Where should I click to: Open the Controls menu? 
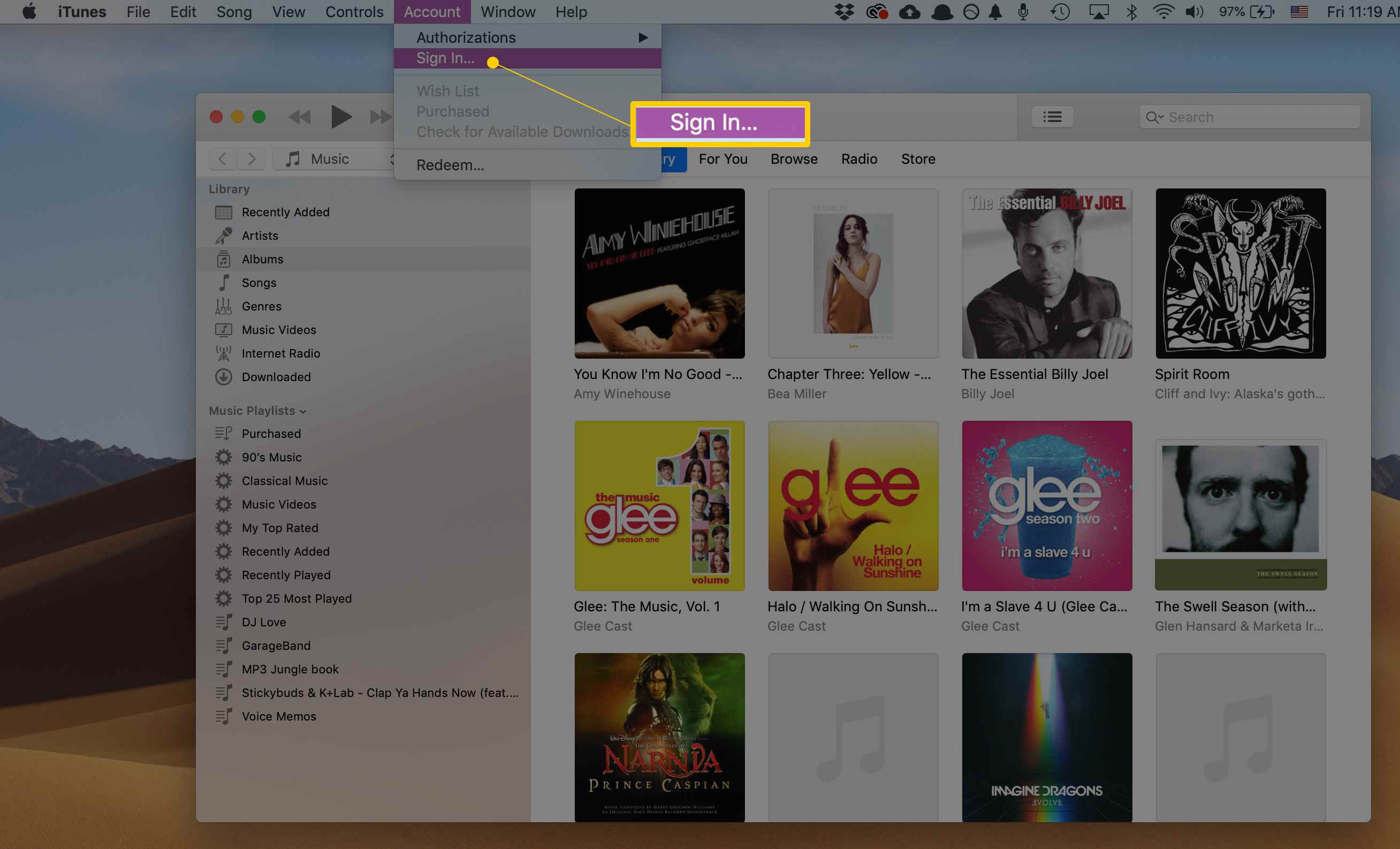[354, 11]
